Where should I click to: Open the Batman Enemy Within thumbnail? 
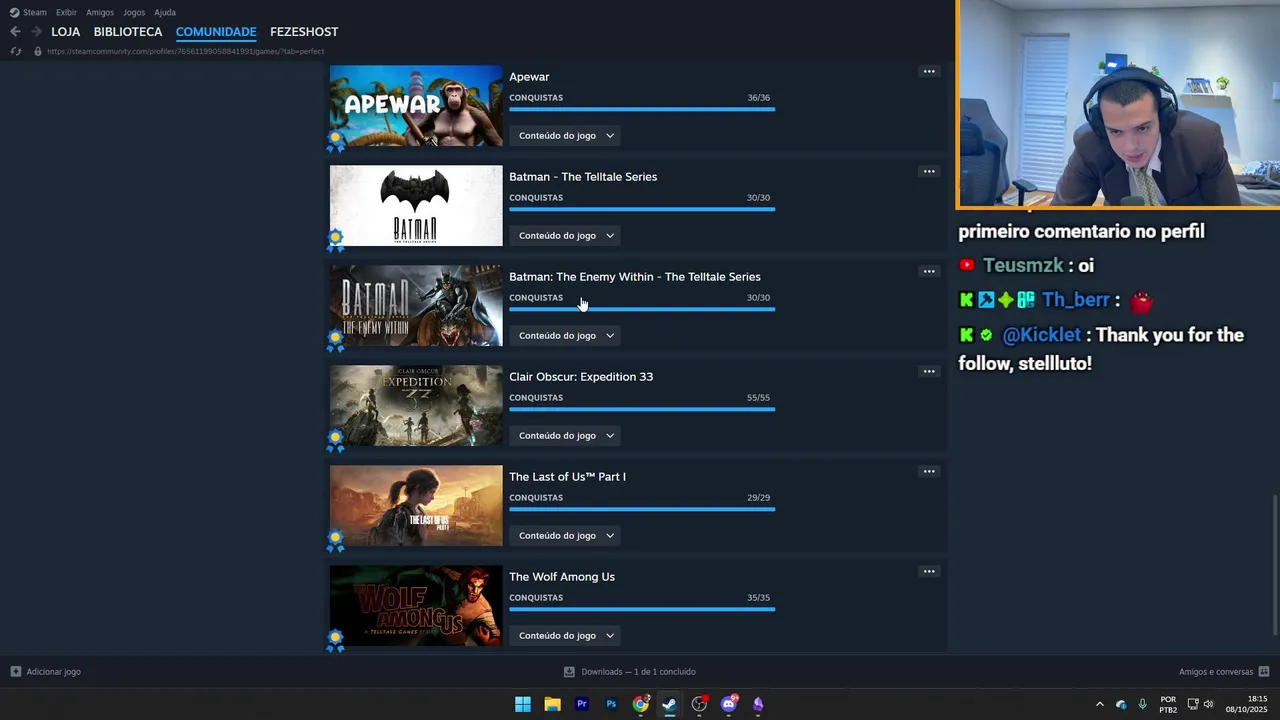click(x=416, y=306)
